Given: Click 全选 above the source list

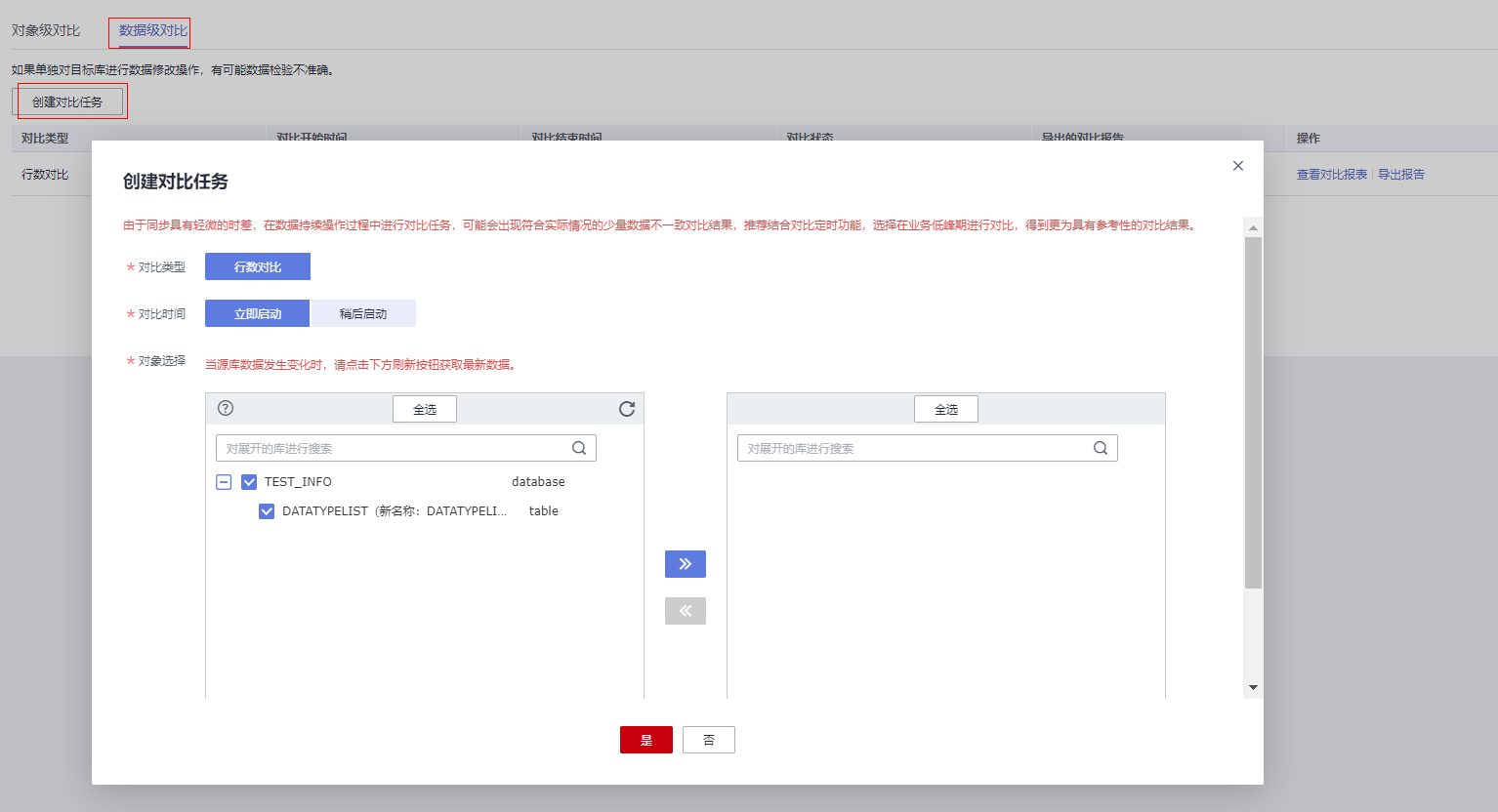Looking at the screenshot, I should click(424, 409).
